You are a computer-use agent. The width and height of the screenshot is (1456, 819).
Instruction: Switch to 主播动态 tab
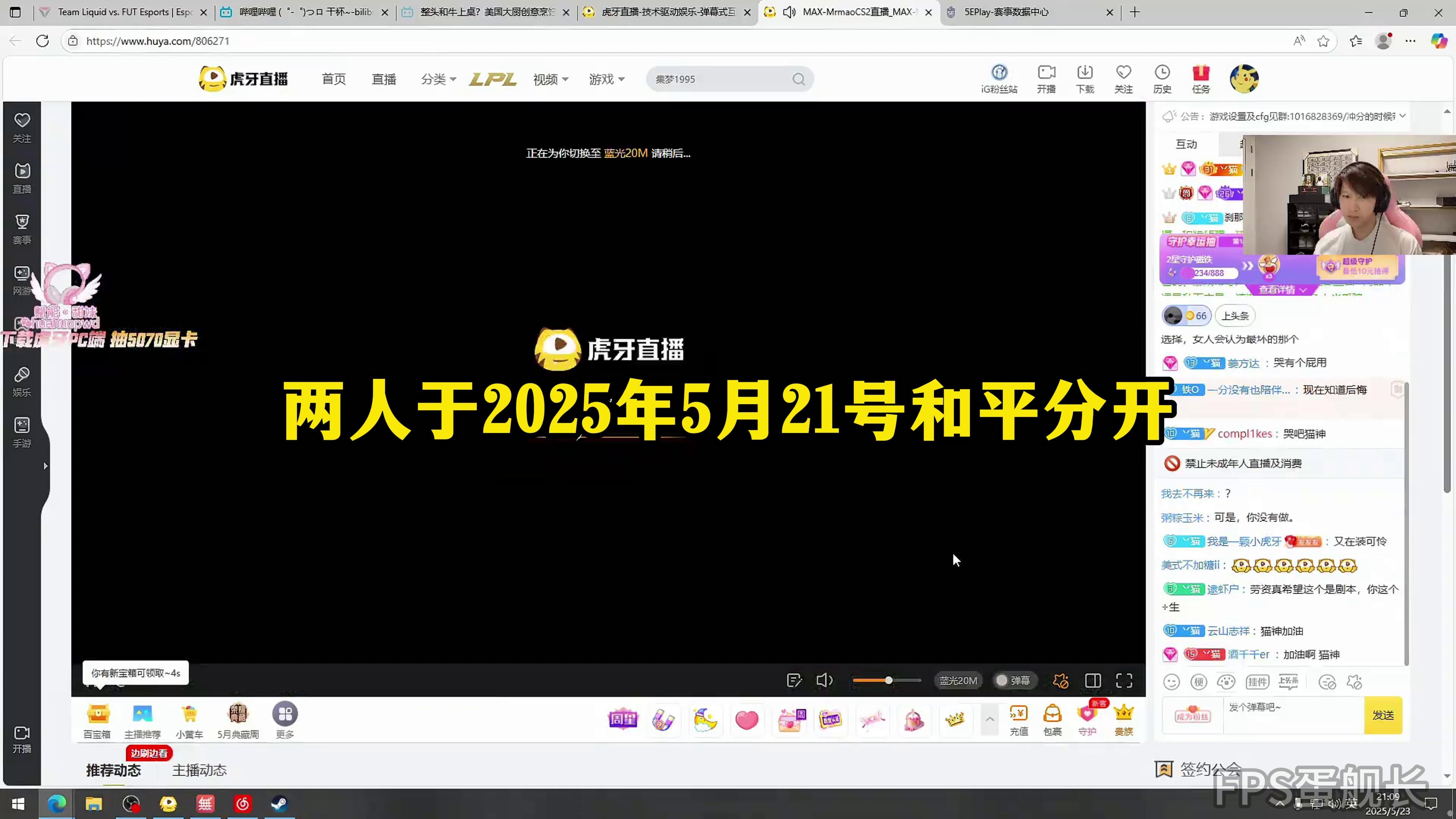[199, 770]
